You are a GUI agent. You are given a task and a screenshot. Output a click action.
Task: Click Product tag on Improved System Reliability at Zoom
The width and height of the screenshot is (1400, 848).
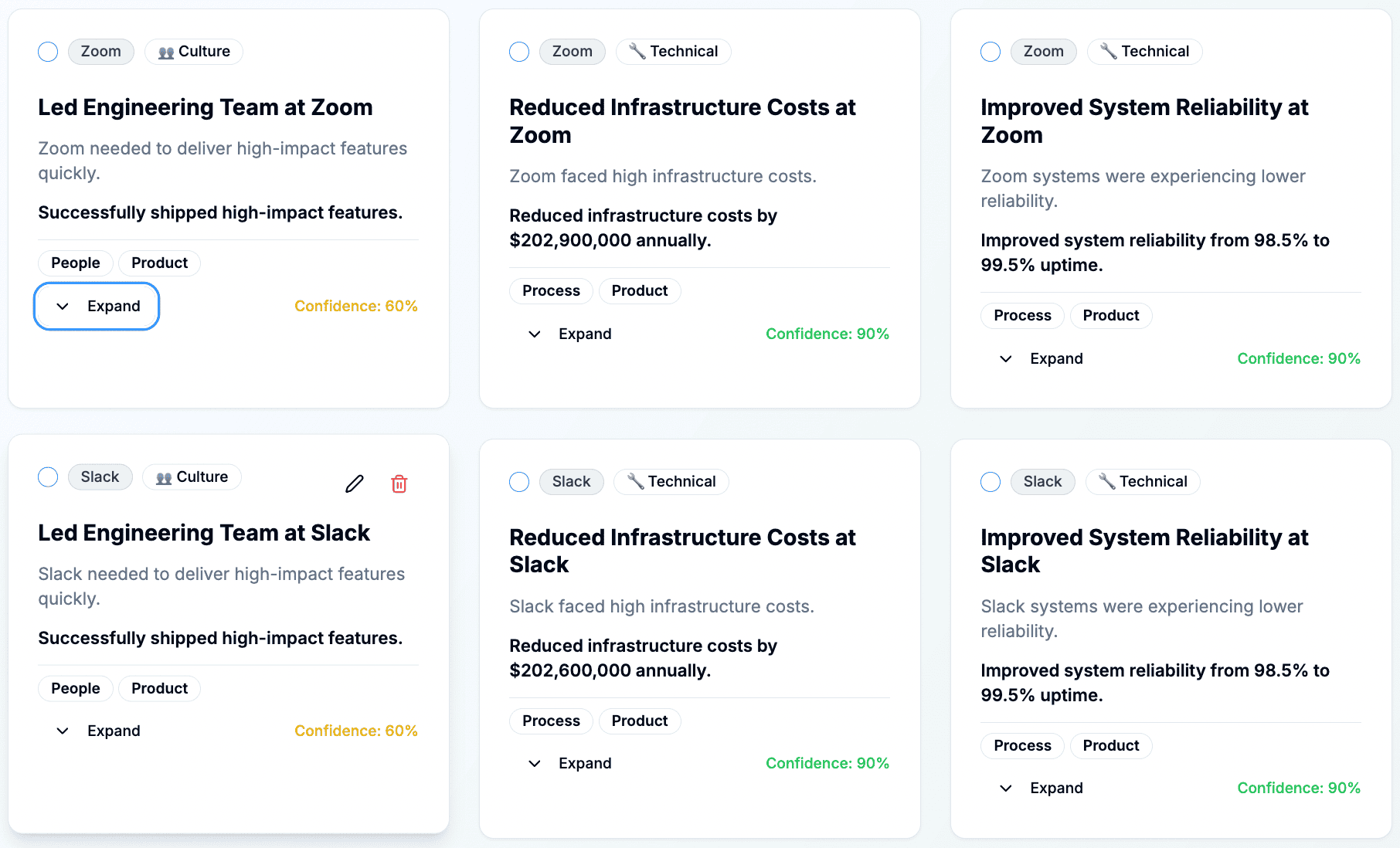point(1111,316)
